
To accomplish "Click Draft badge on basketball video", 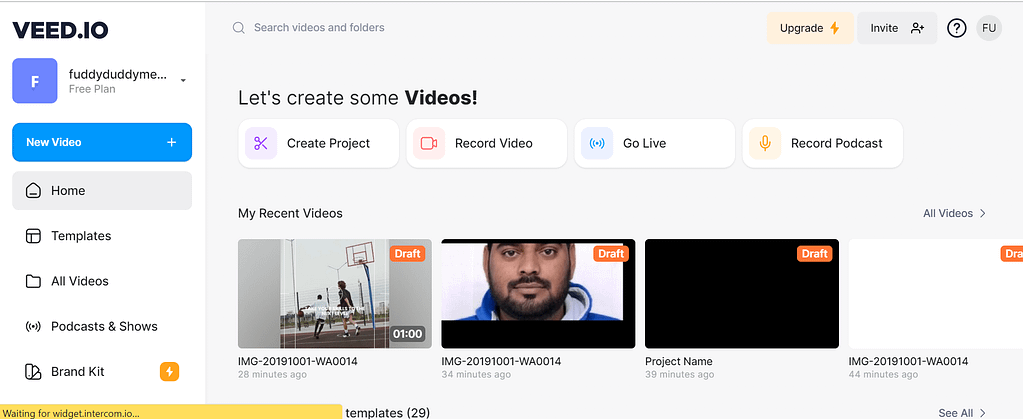I will (x=407, y=253).
